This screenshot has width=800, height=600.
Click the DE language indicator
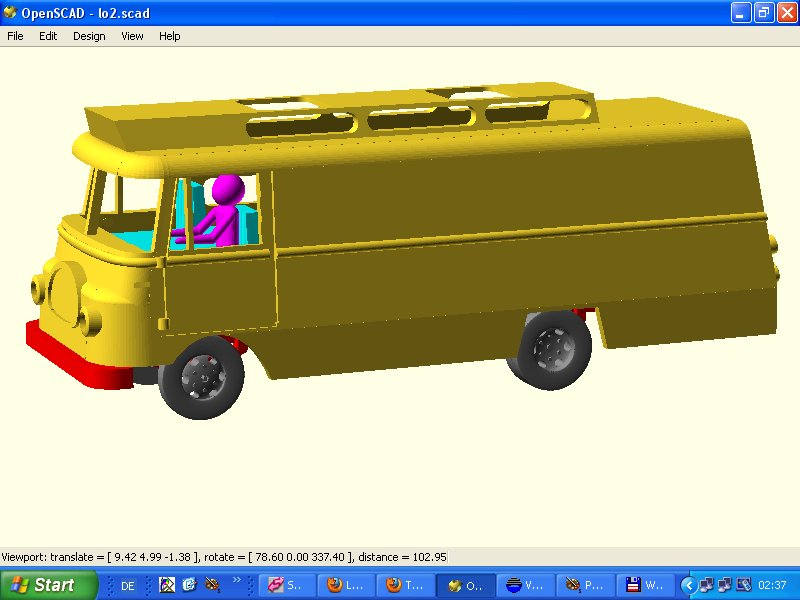pyautogui.click(x=128, y=586)
